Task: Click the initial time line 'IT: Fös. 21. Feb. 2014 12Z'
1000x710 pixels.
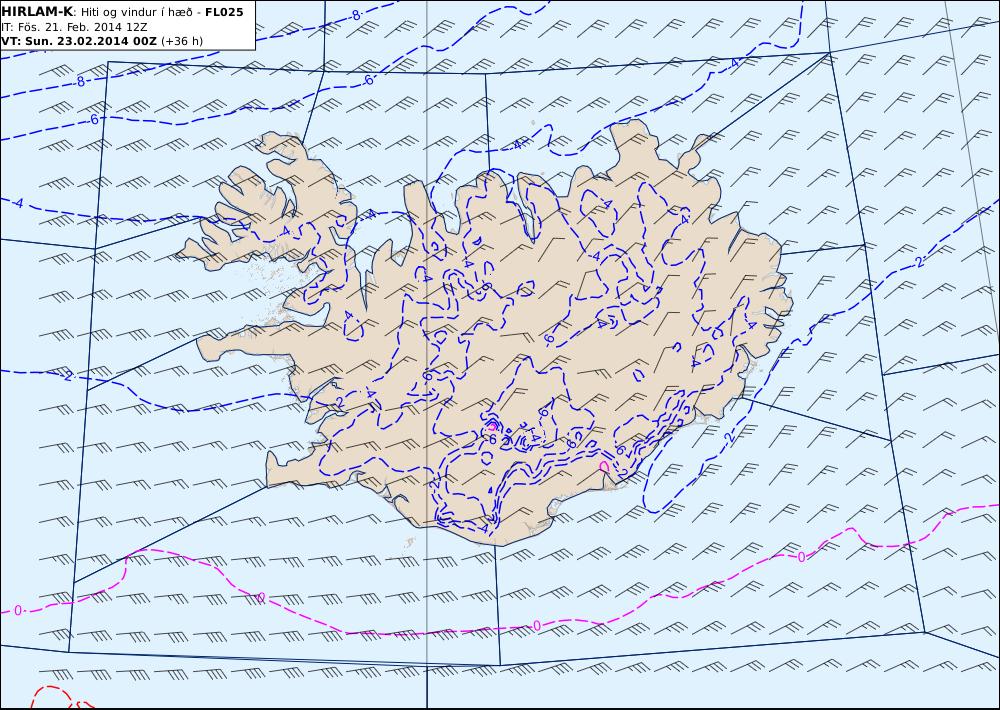Action: pyautogui.click(x=74, y=27)
